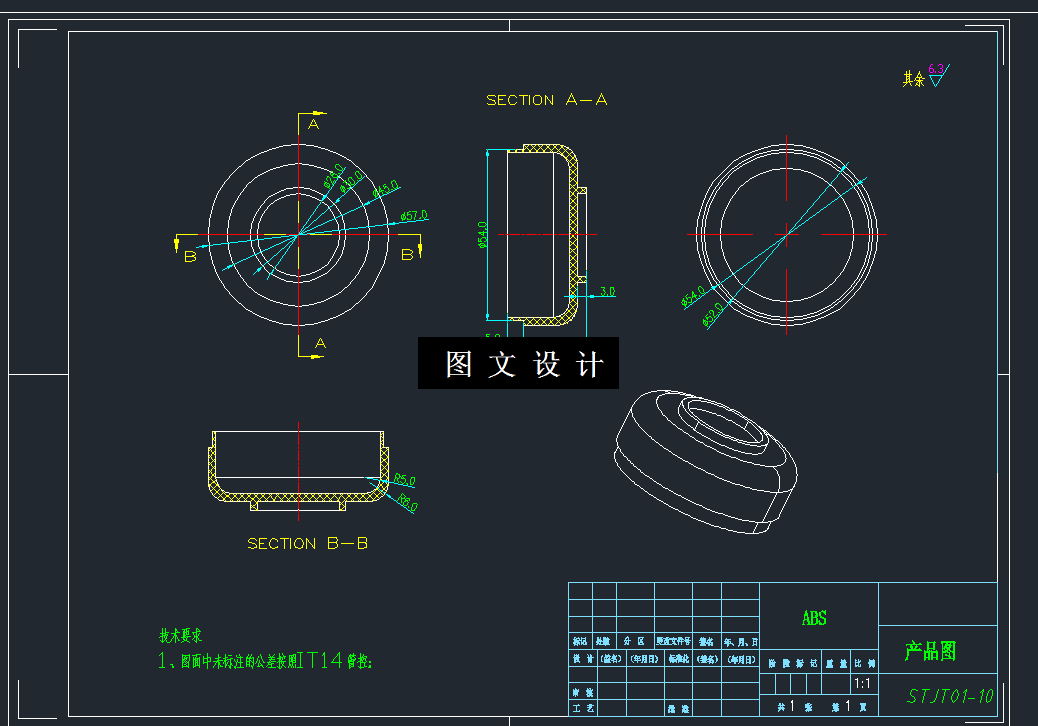Screen dimensions: 1038x726
Task: Click the ABS material label
Action: click(x=814, y=618)
